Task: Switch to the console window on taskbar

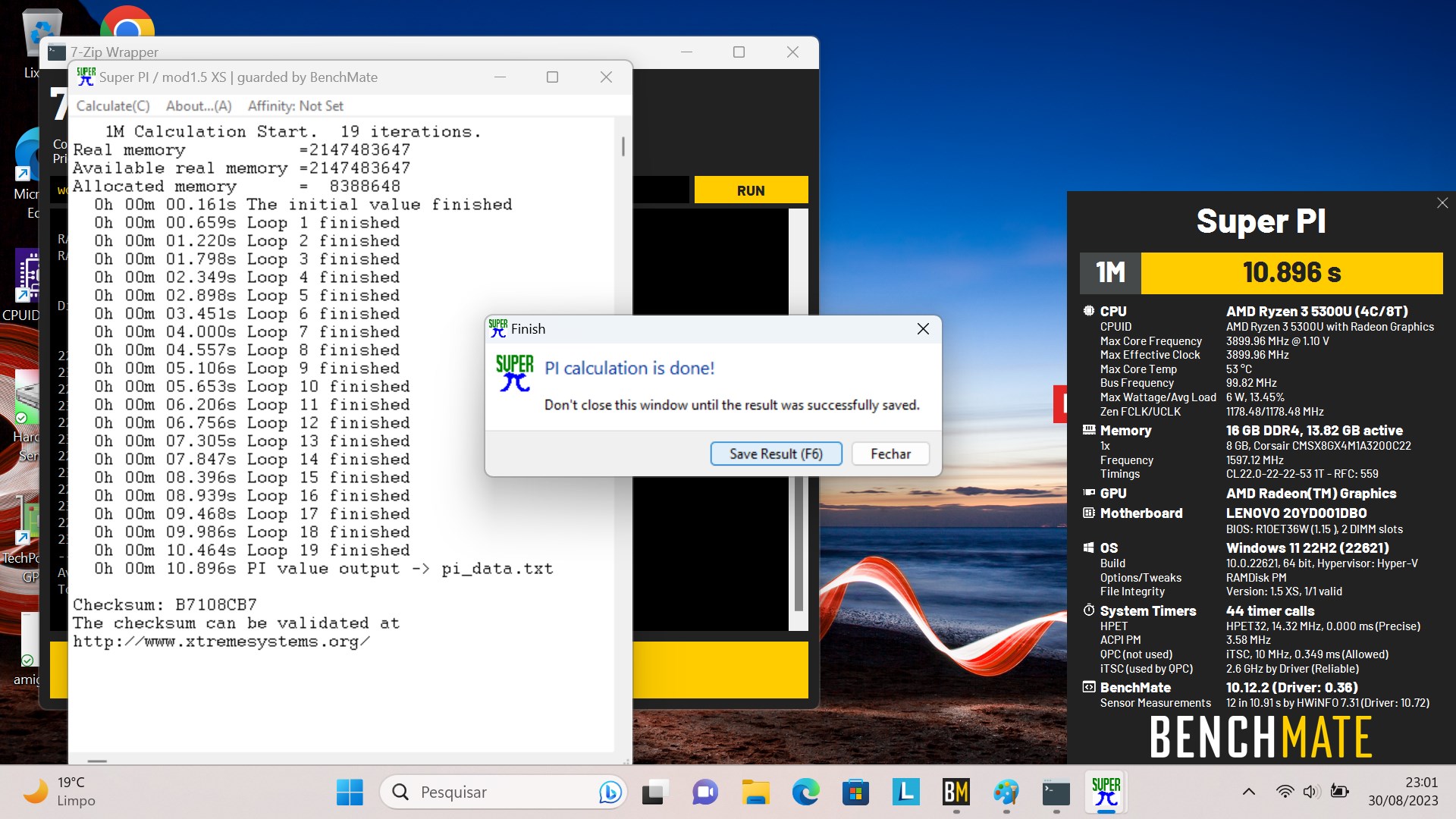Action: [1056, 792]
